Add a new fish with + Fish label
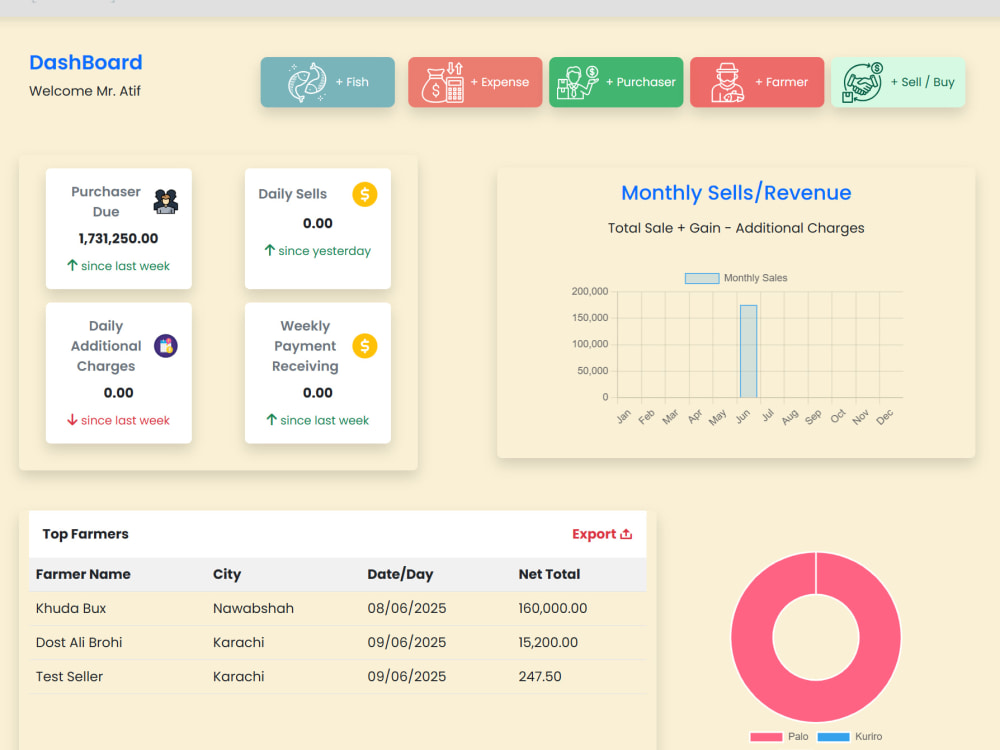The width and height of the screenshot is (1000, 750). (352, 82)
